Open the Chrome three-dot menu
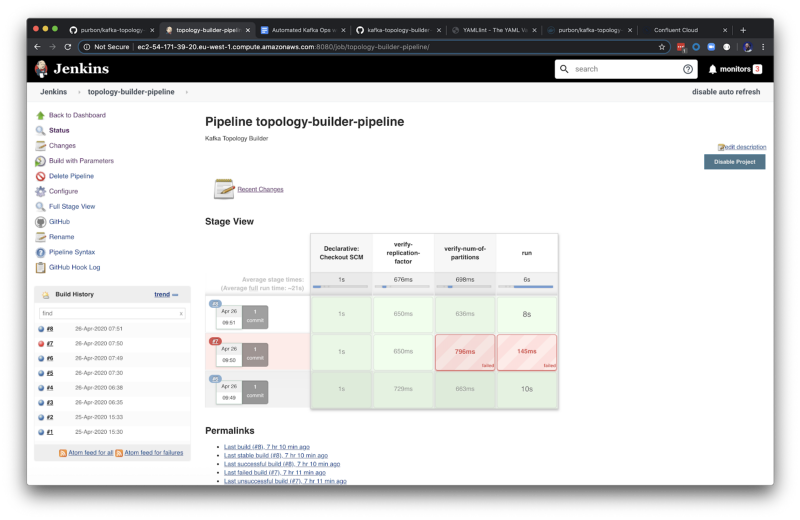Screen dimensions: 800x520 (763, 47)
